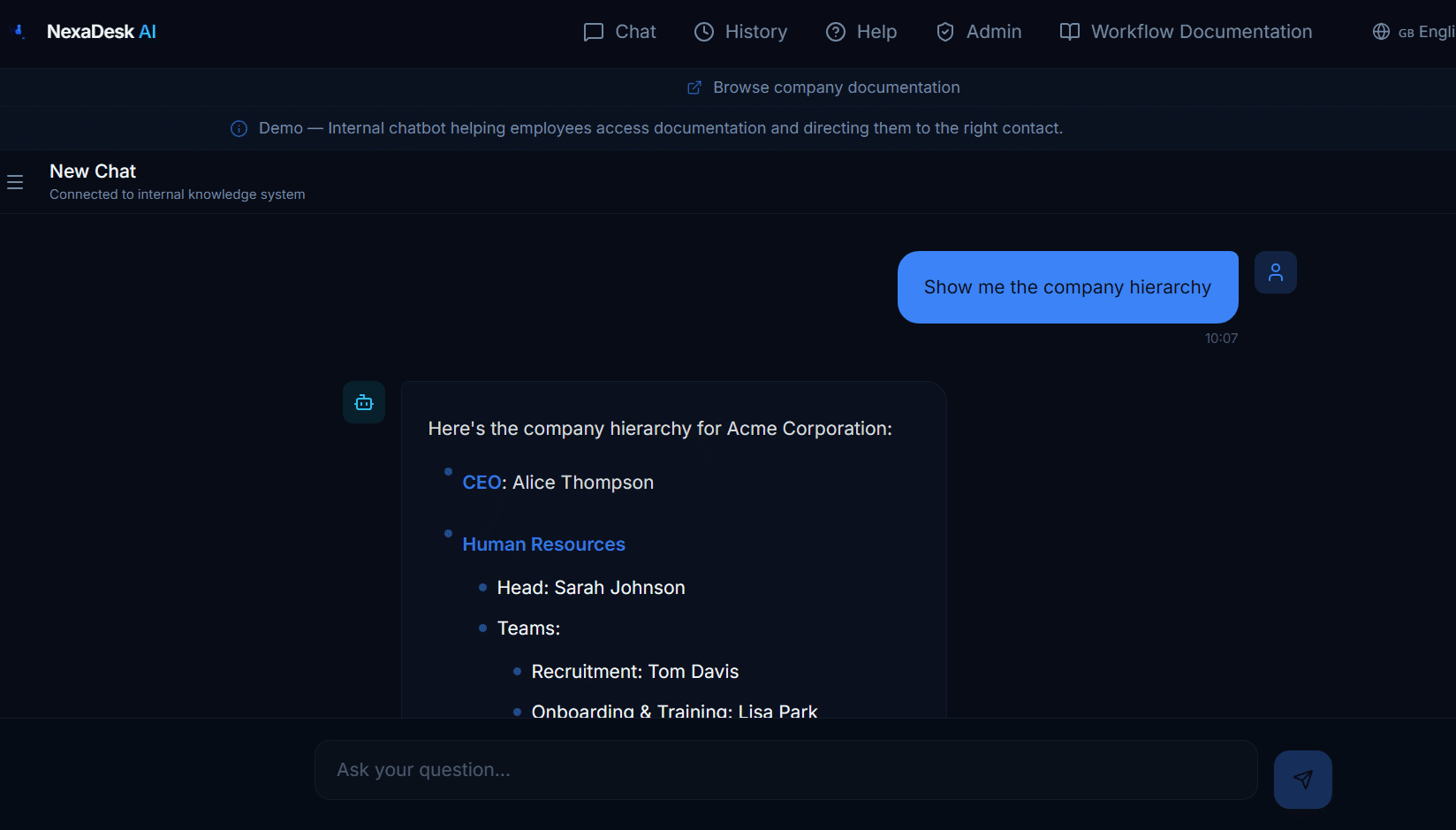Click the New Chat title
Viewport: 1456px width, 830px height.
pyautogui.click(x=93, y=171)
